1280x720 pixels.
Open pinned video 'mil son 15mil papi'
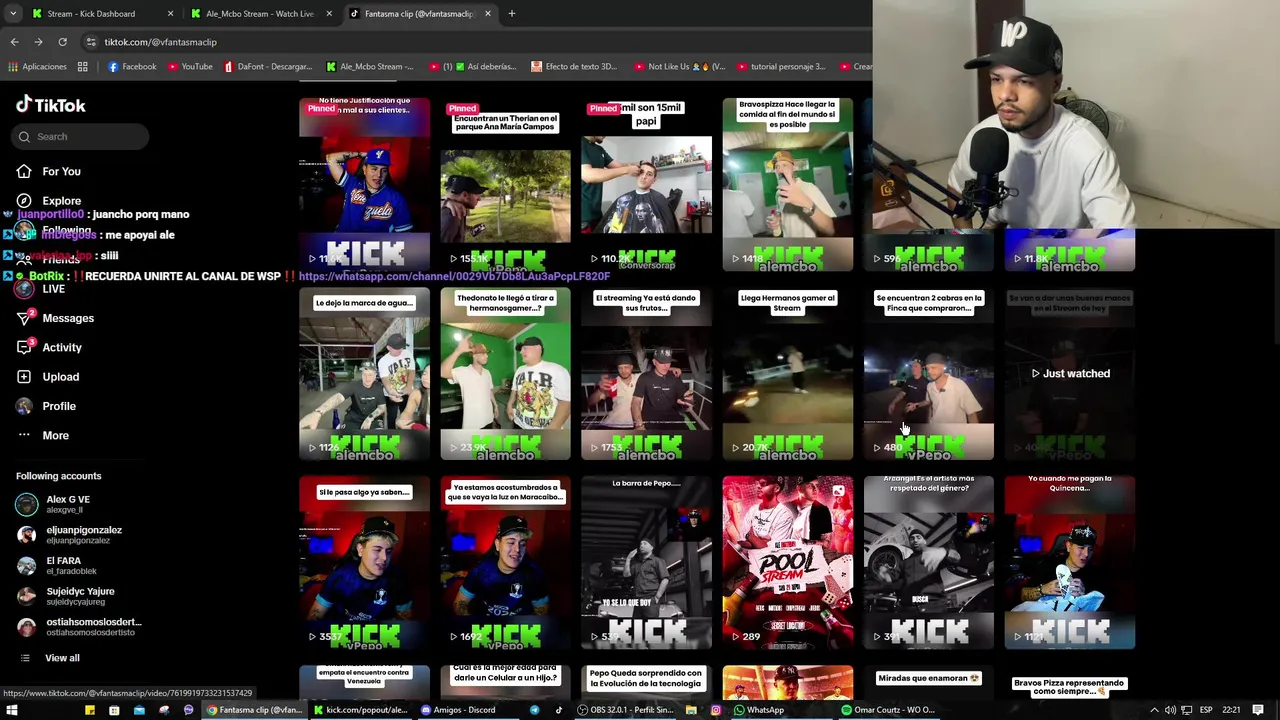point(646,185)
